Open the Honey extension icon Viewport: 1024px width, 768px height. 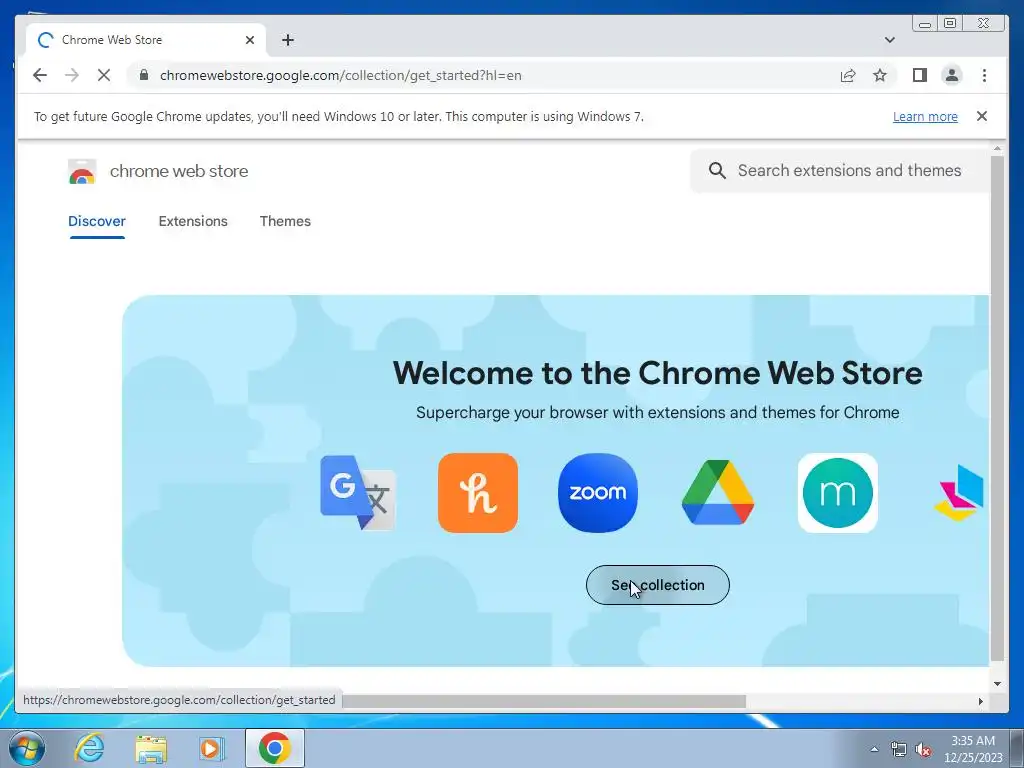(x=478, y=492)
